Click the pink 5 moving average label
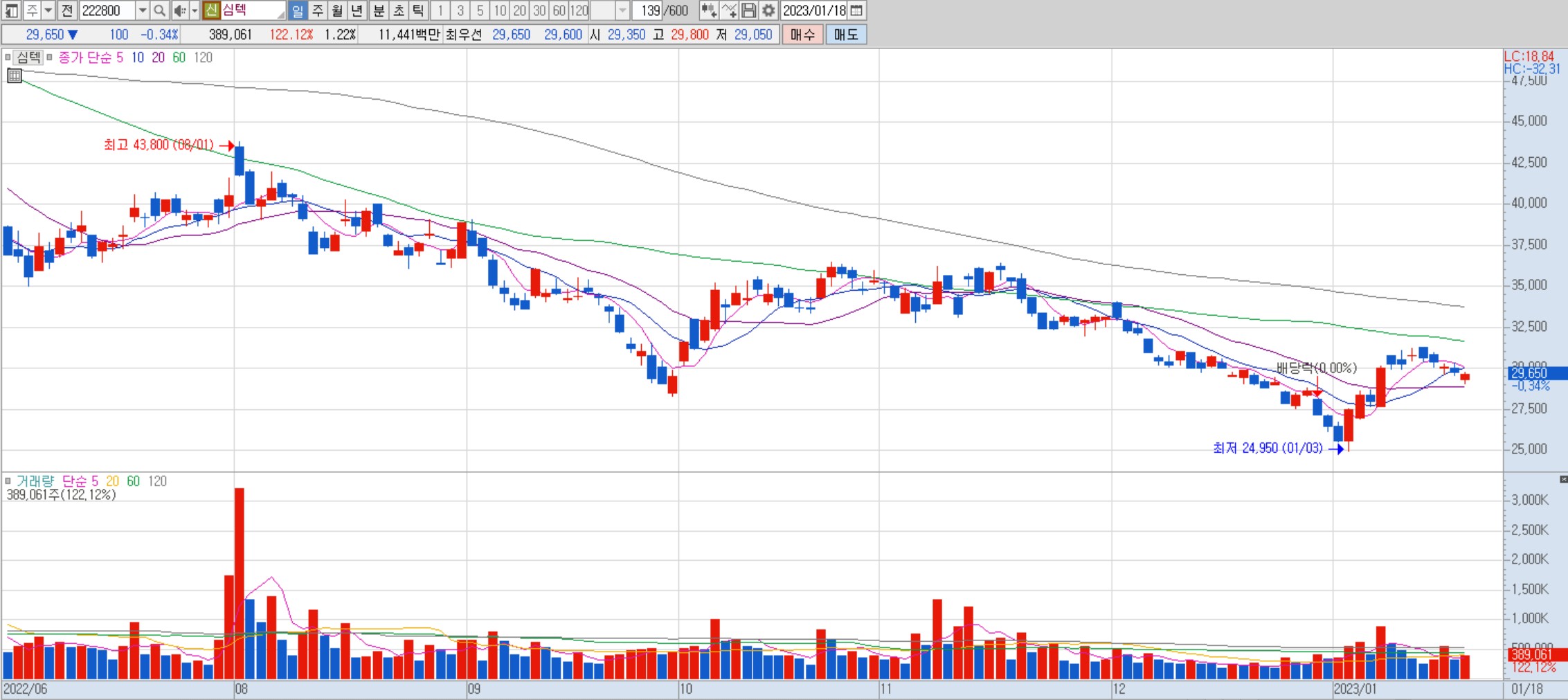This screenshot has width=1568, height=700. [120, 57]
